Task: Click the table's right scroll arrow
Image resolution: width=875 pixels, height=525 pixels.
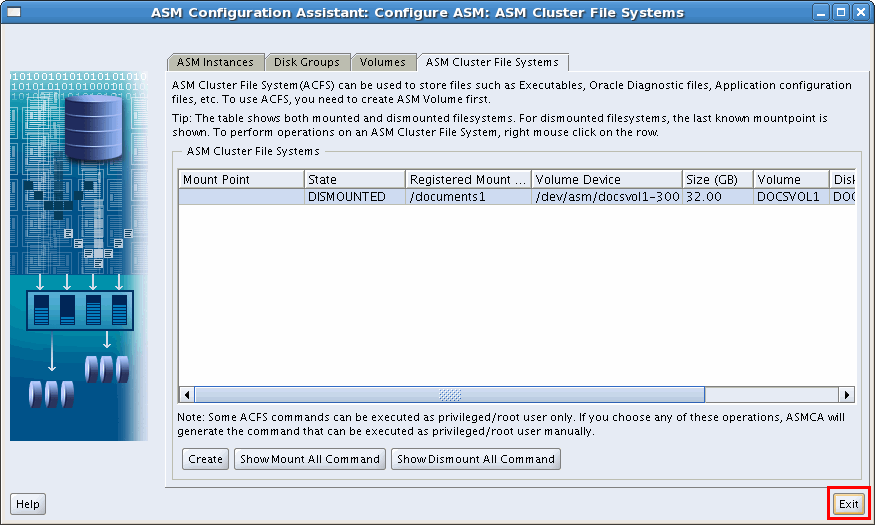Action: point(847,394)
